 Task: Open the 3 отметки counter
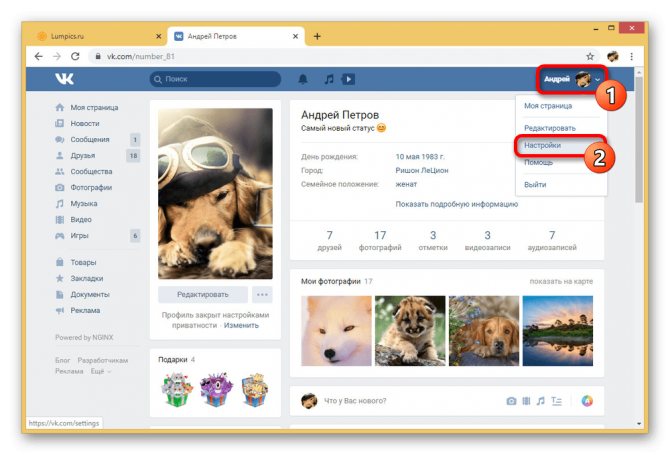(x=433, y=241)
